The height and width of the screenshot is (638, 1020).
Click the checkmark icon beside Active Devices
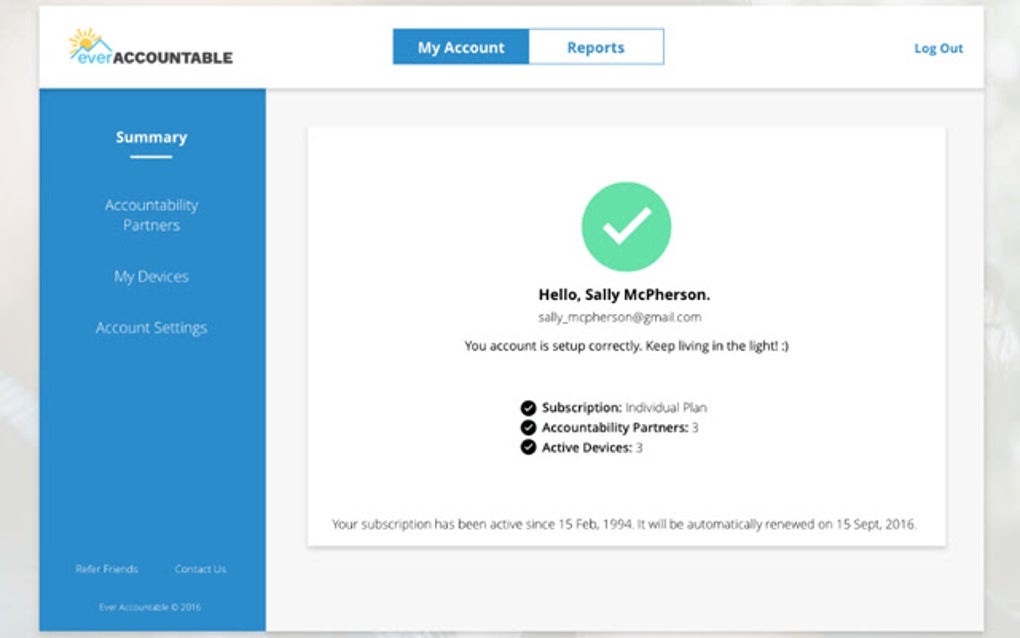click(528, 447)
